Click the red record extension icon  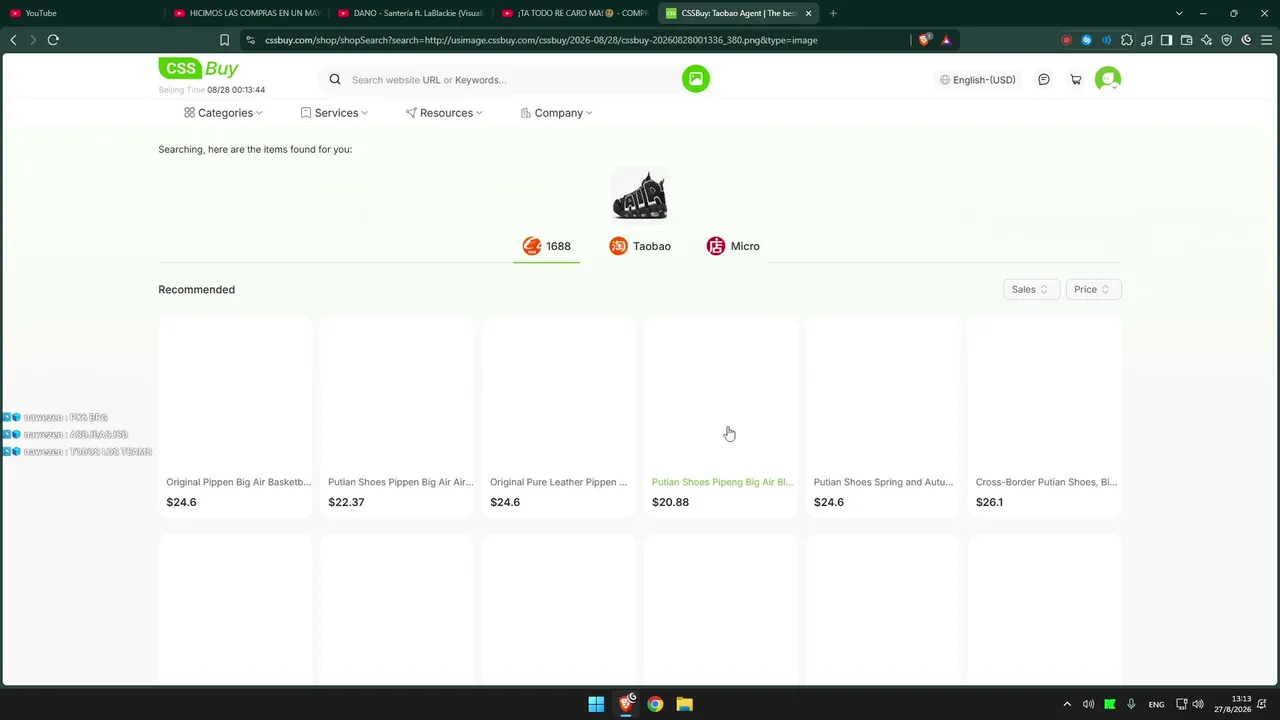[x=1067, y=40]
